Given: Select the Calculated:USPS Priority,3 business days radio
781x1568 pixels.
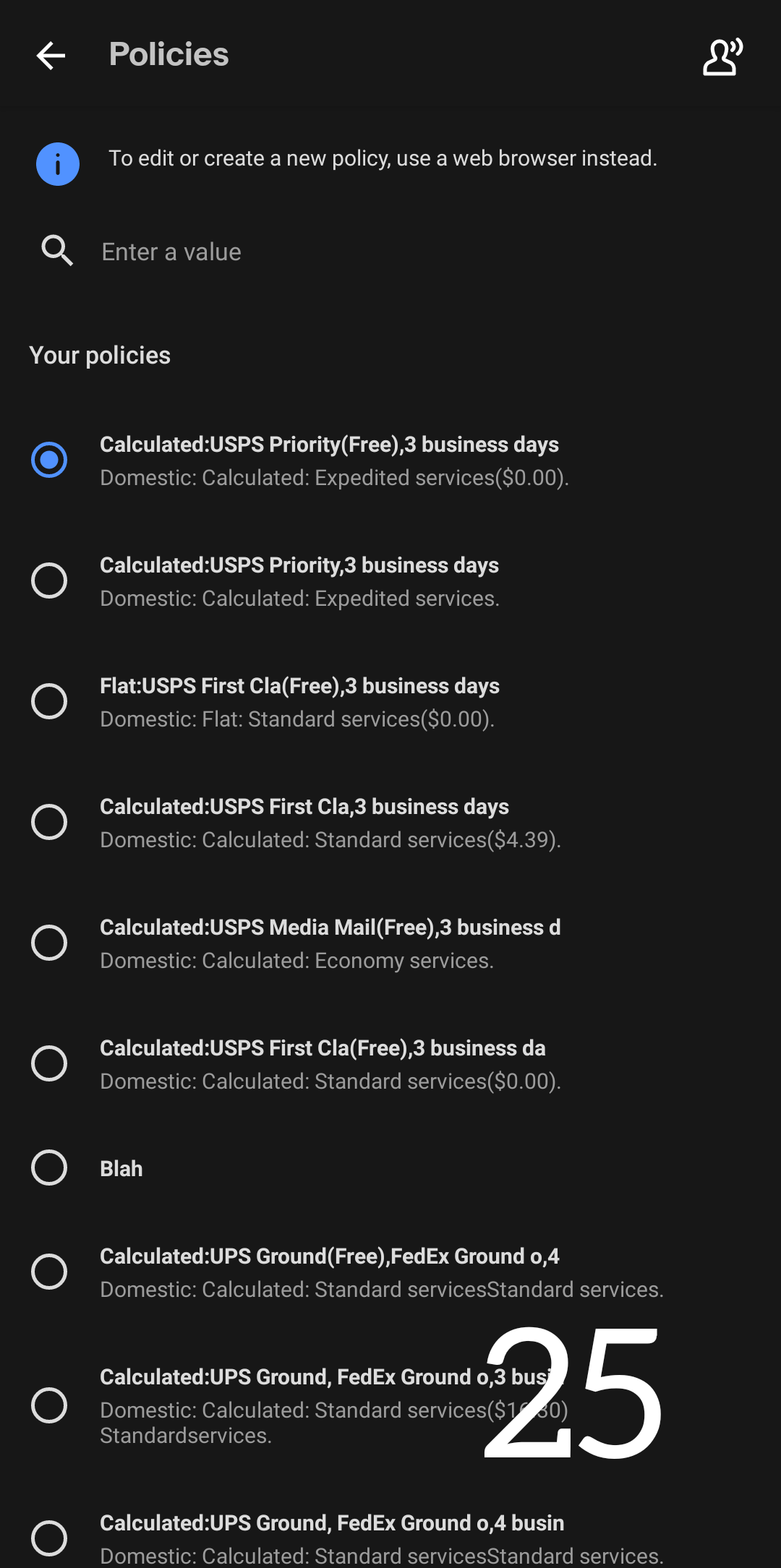Looking at the screenshot, I should (x=49, y=580).
